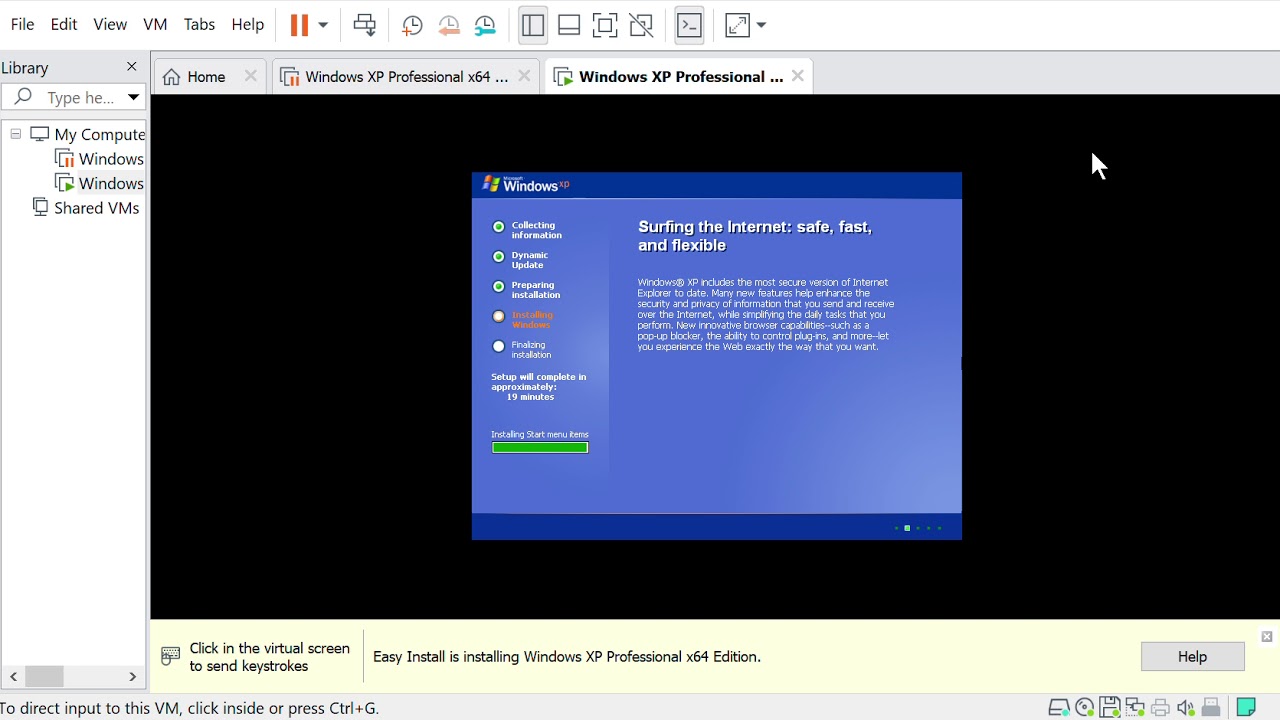Screen dimensions: 1280x720
Task: Open the stretch guest dropdown arrow
Action: pyautogui.click(x=761, y=25)
